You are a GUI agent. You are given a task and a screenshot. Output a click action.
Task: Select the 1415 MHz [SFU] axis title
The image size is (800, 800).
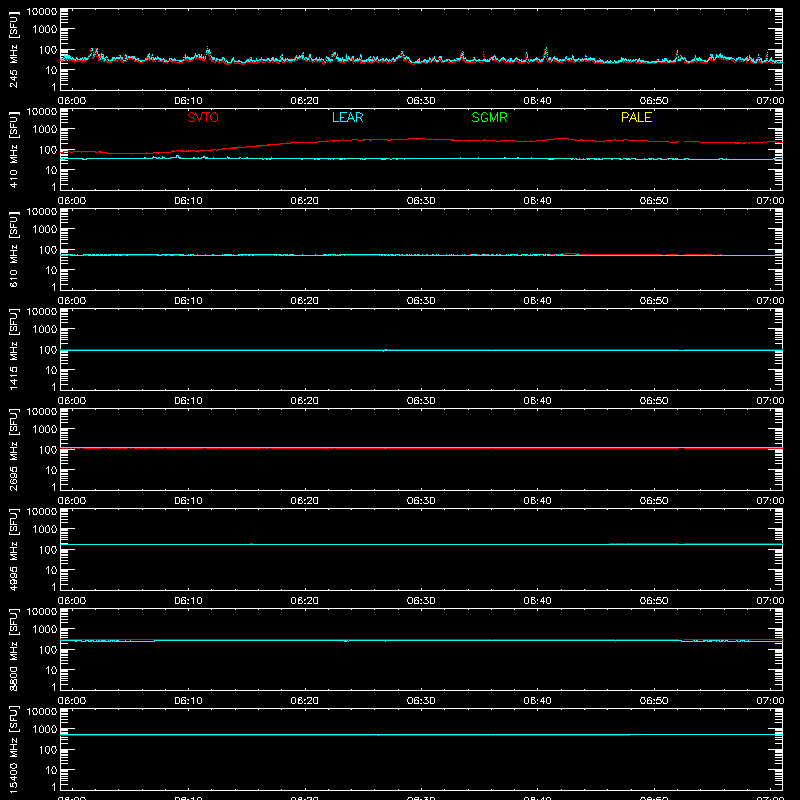coord(13,349)
